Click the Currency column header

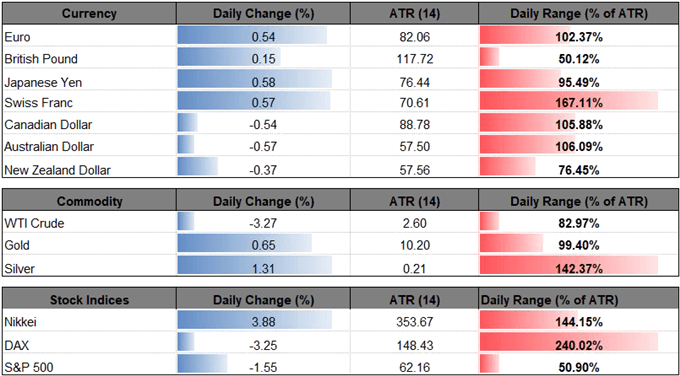89,14
